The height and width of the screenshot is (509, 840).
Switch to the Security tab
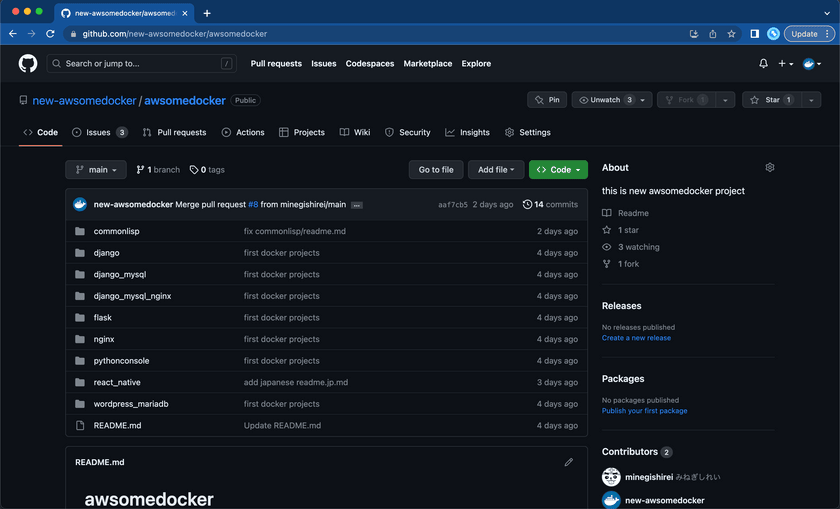tap(408, 132)
